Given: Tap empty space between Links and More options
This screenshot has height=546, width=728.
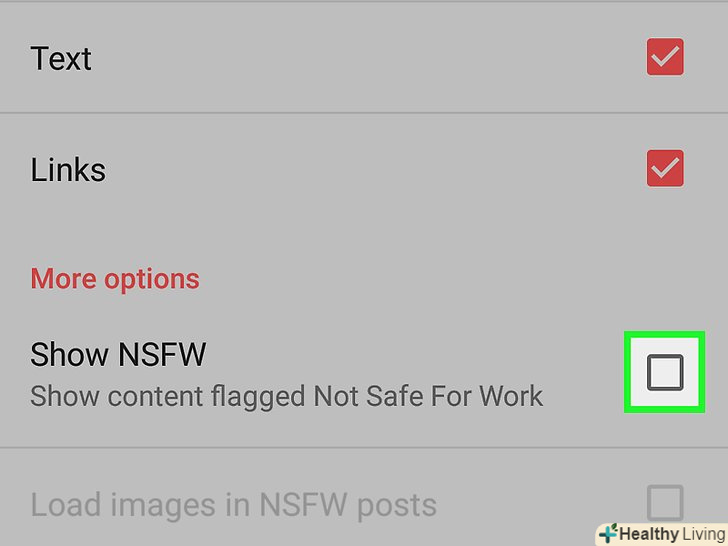Looking at the screenshot, I should tap(364, 225).
